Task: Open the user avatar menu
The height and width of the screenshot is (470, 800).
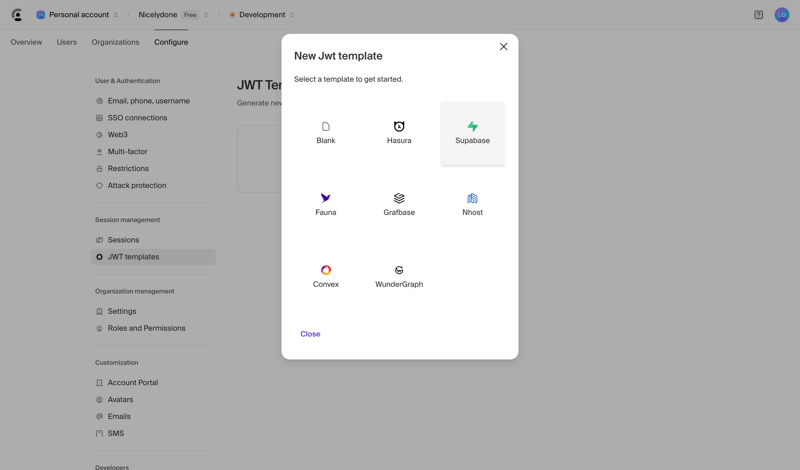Action: (x=782, y=15)
